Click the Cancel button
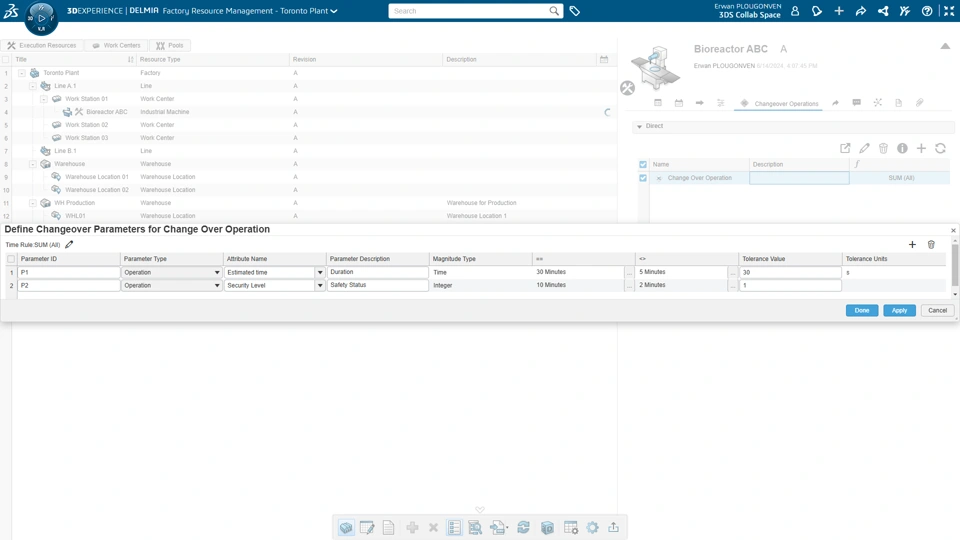 click(937, 310)
